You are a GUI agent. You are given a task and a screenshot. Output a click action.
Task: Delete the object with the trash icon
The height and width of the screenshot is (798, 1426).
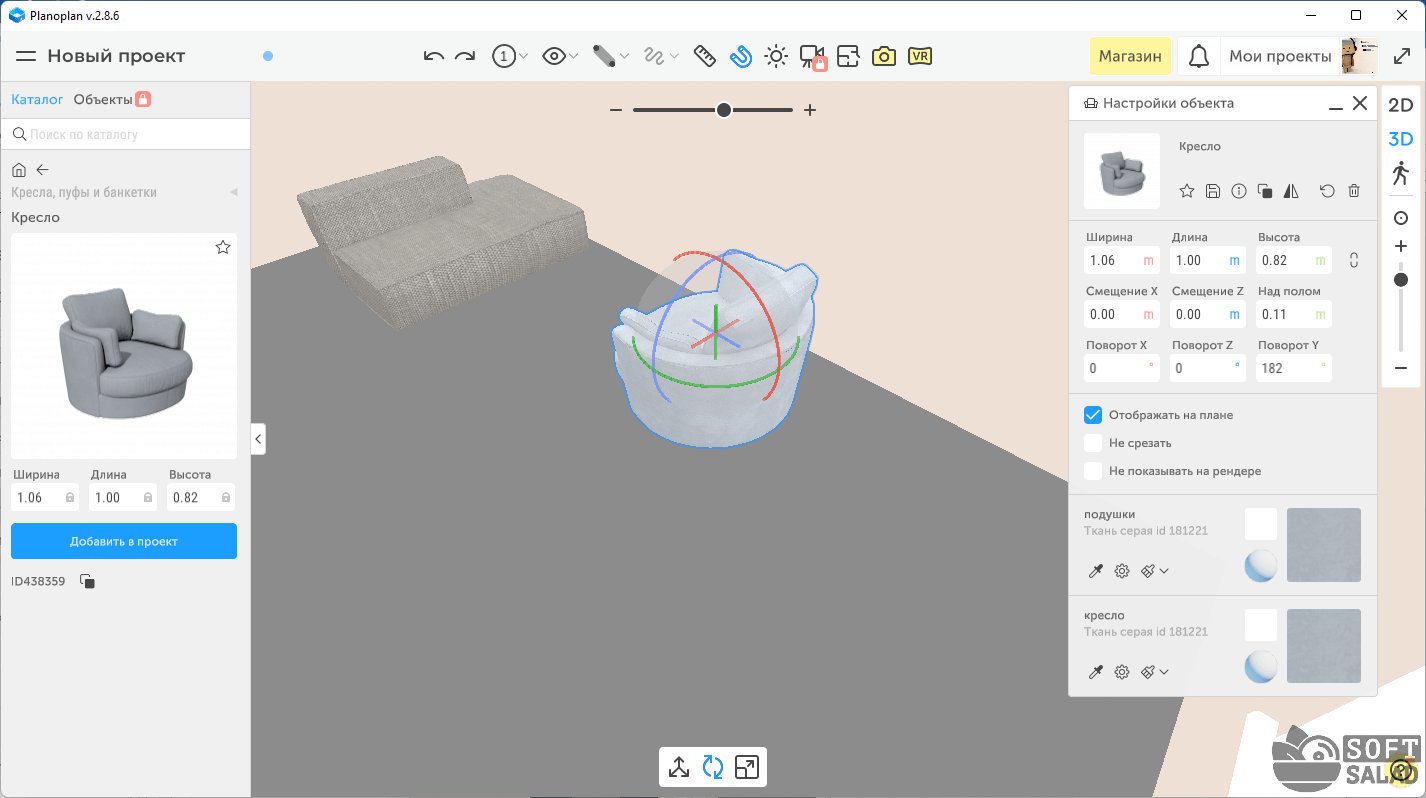coord(1354,191)
